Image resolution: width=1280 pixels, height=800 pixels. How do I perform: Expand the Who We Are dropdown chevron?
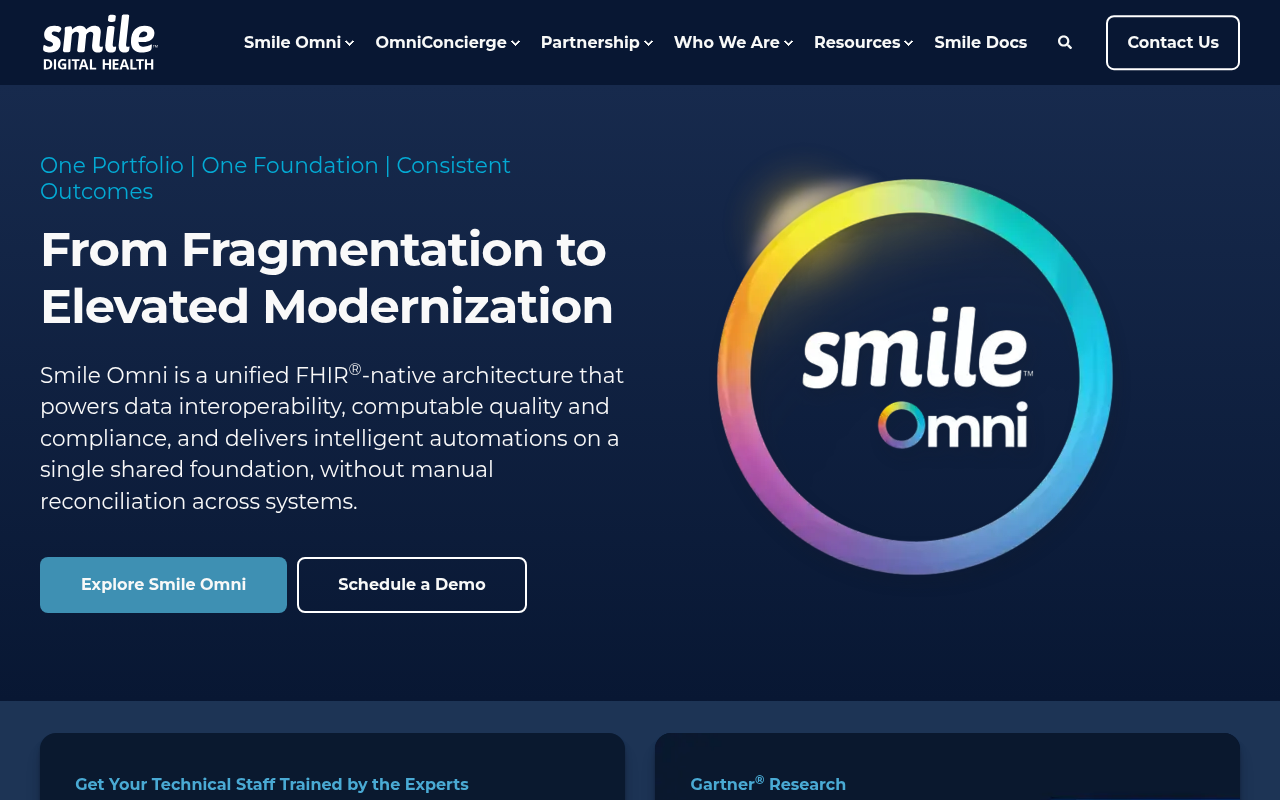pos(789,43)
